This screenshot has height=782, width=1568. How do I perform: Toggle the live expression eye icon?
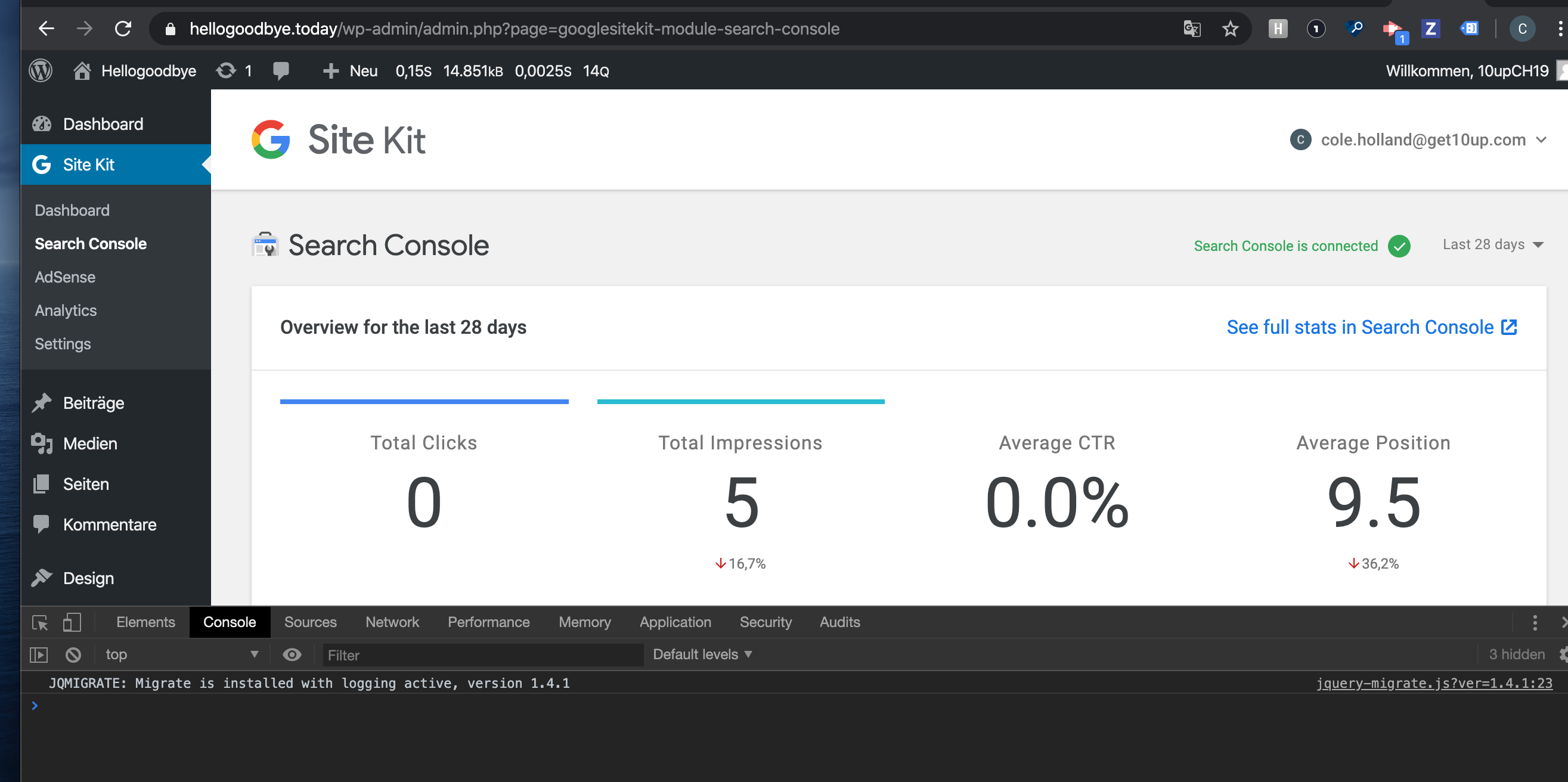[x=292, y=654]
